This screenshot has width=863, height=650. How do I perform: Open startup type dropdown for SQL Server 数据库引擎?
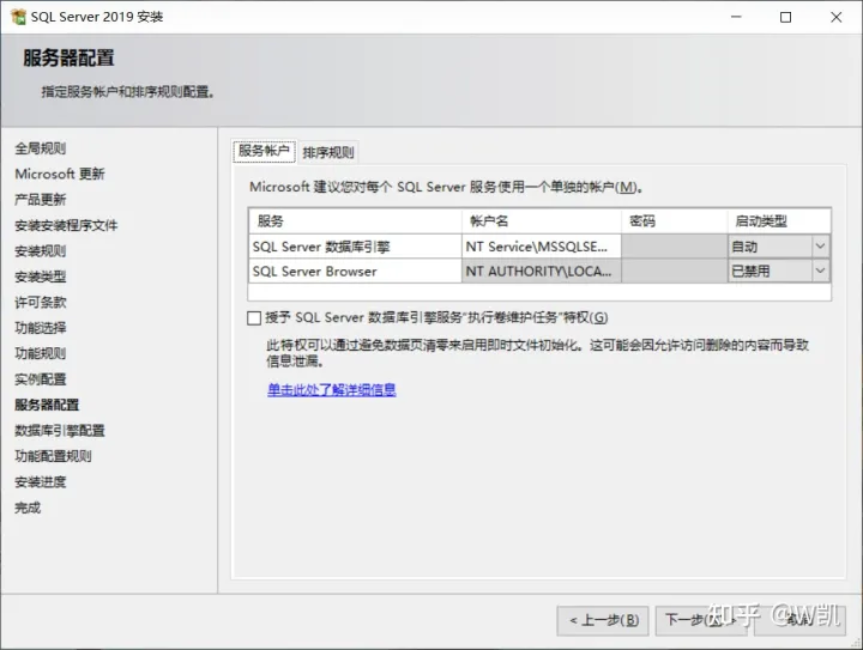click(x=820, y=246)
